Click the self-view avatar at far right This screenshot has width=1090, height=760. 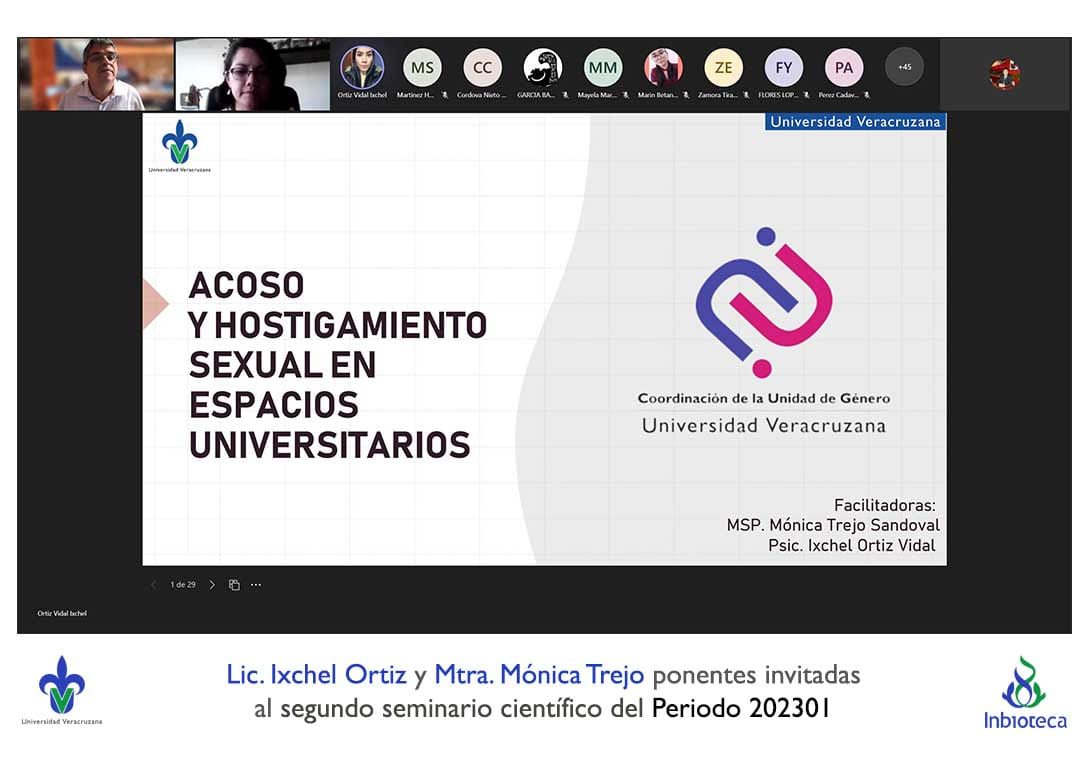click(x=1004, y=74)
